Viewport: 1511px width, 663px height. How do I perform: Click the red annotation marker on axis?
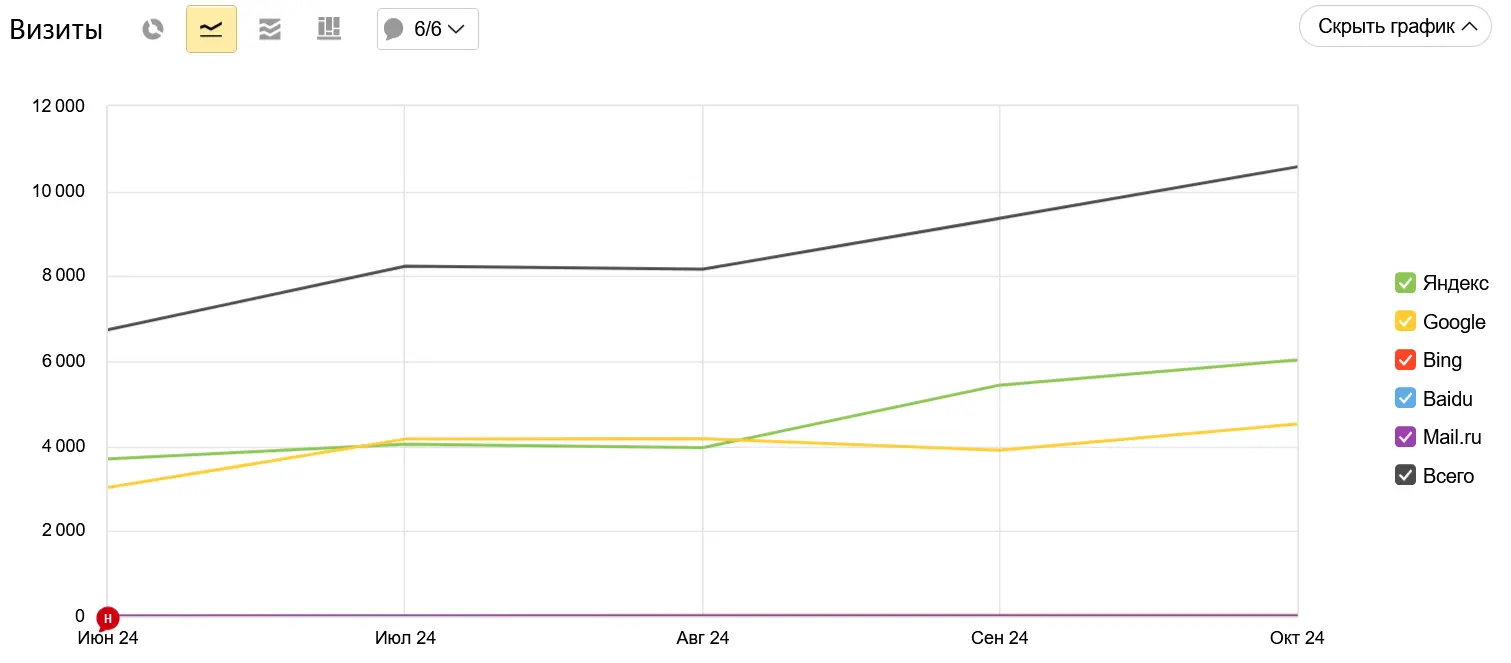pos(108,618)
